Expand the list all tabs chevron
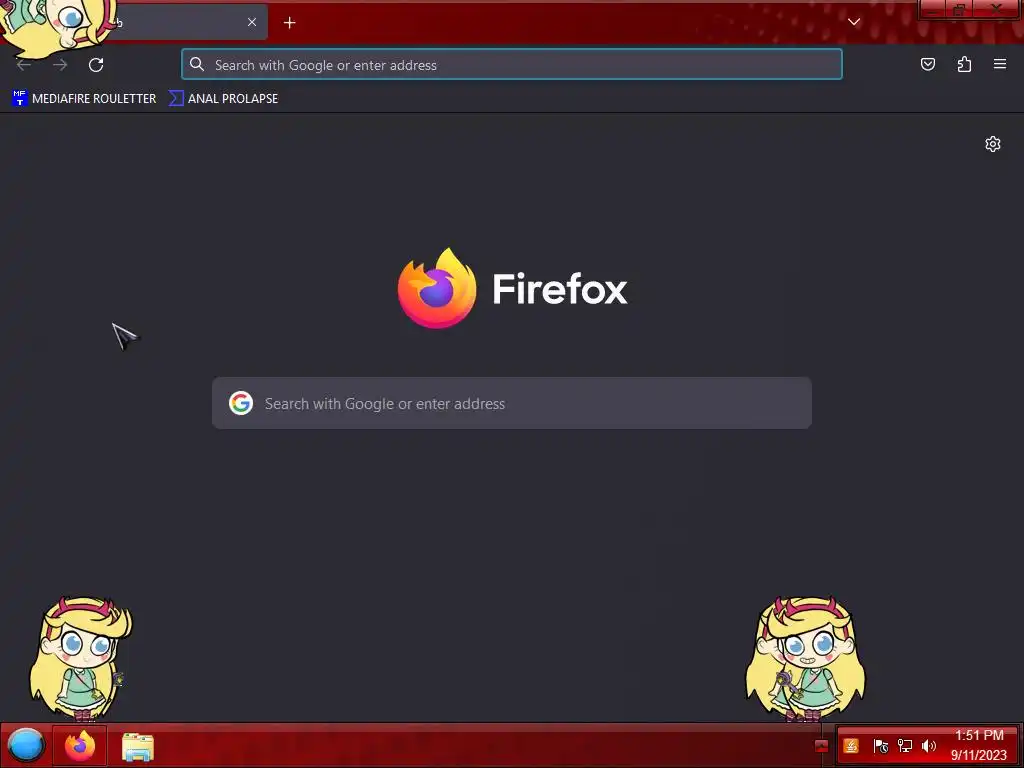This screenshot has height=768, width=1024. click(854, 22)
